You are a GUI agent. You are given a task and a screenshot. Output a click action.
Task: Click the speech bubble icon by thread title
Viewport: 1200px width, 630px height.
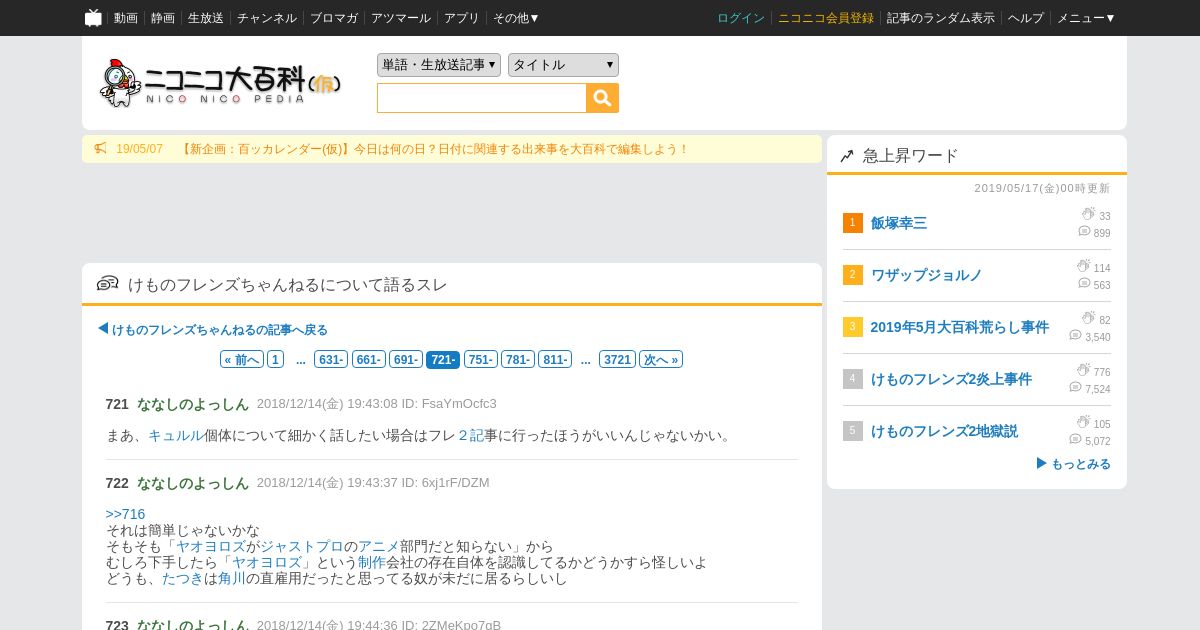(x=108, y=284)
